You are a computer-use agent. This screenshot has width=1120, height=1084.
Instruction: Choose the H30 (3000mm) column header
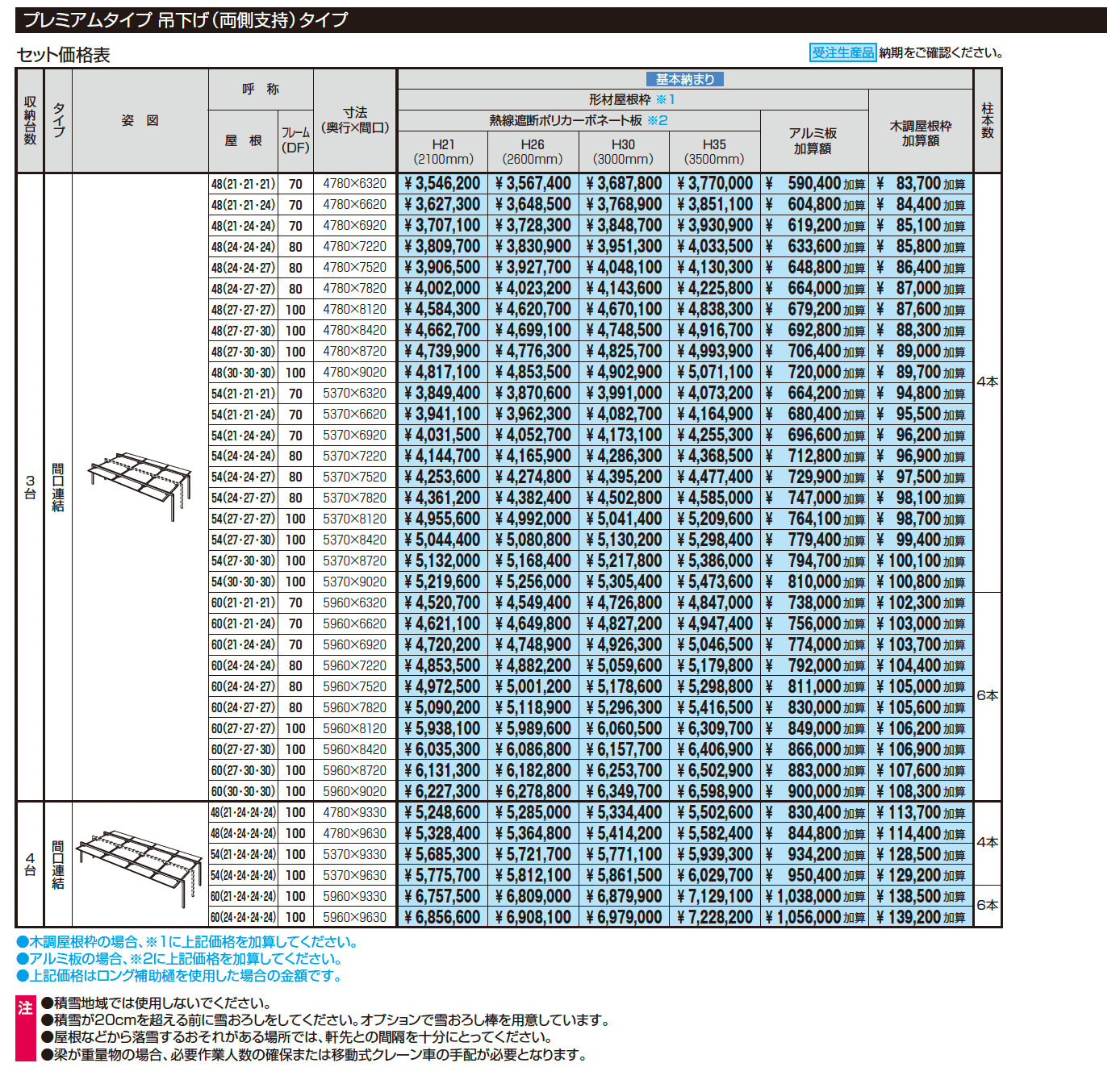623,152
